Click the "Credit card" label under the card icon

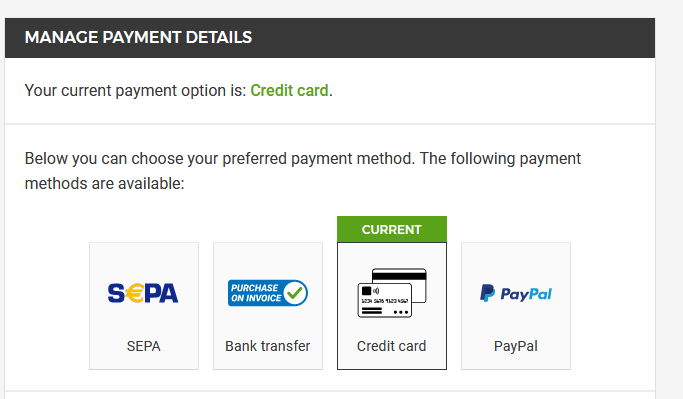(x=392, y=346)
